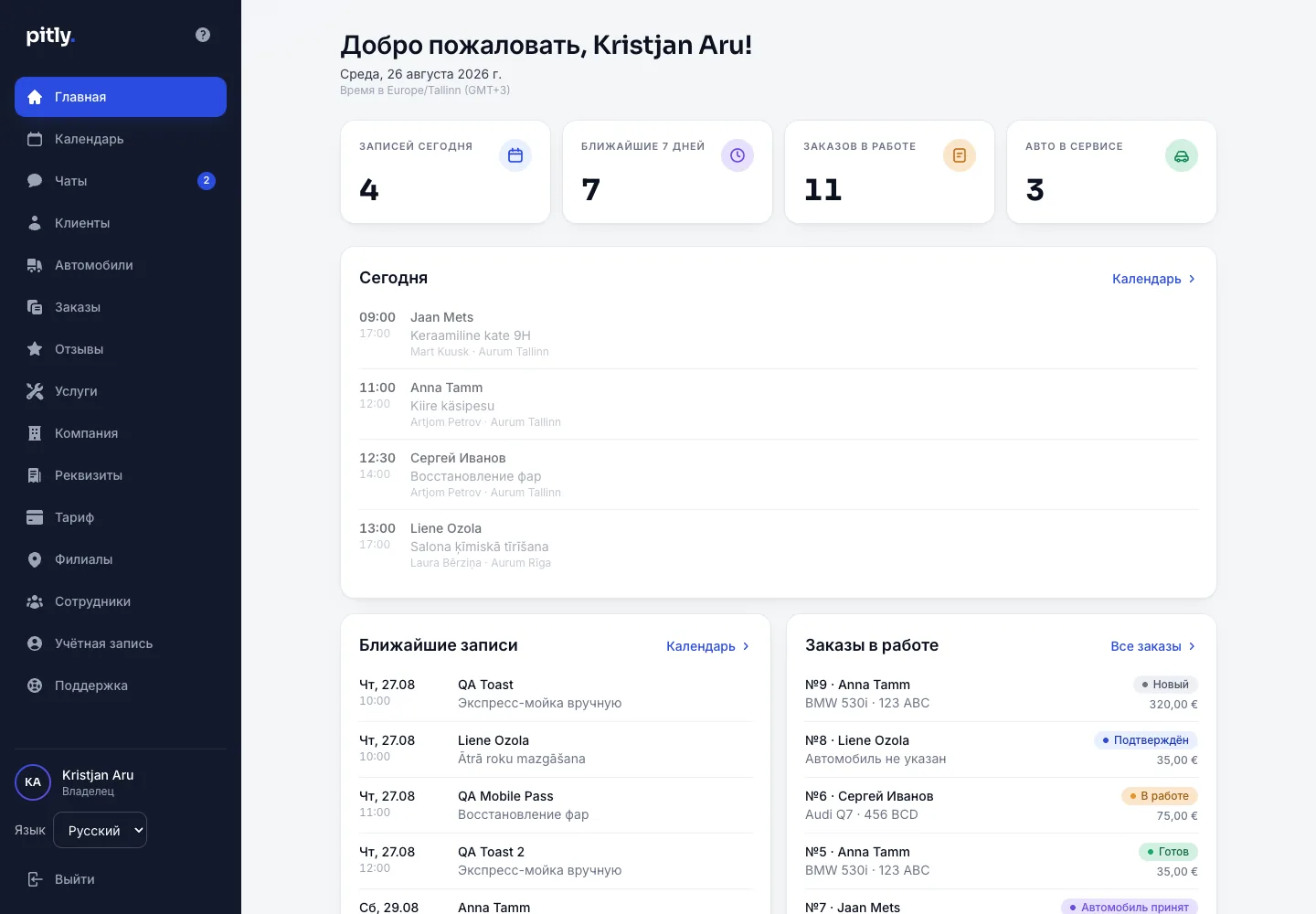Open the Реквизиты menu item
The width and height of the screenshot is (1316, 914).
pos(121,475)
